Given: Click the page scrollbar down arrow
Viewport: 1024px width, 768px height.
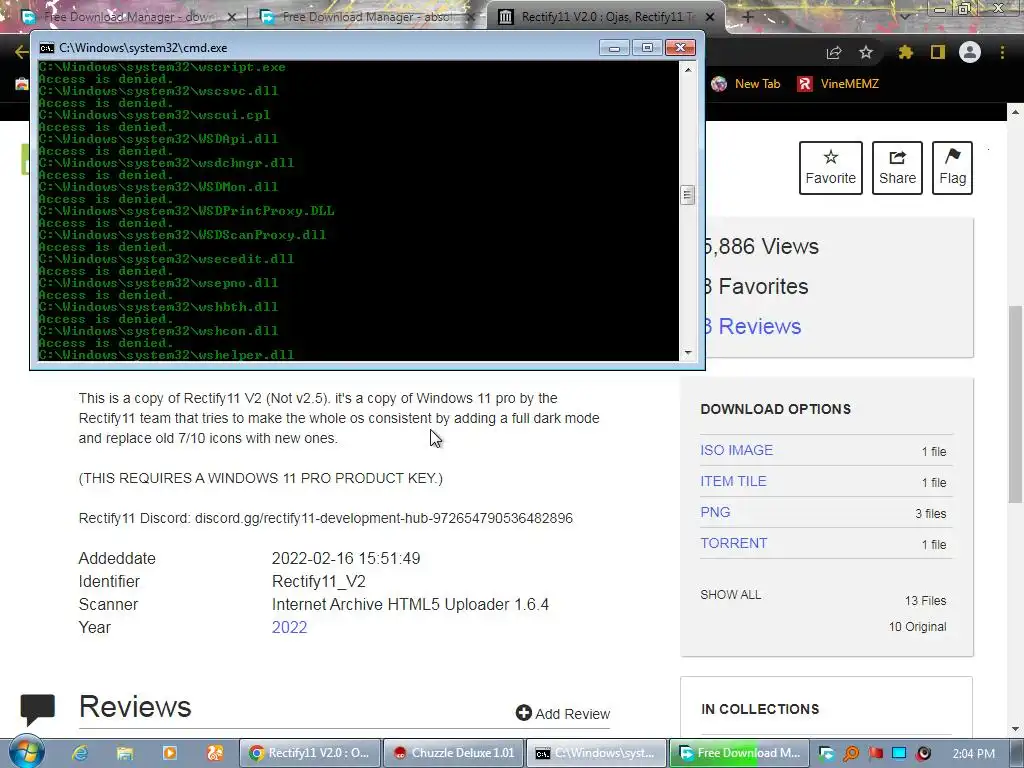Looking at the screenshot, I should (1015, 729).
